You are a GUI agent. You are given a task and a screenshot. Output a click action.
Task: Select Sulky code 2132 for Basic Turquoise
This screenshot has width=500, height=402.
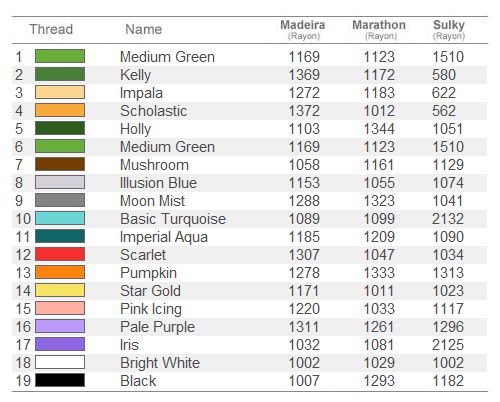tap(448, 219)
